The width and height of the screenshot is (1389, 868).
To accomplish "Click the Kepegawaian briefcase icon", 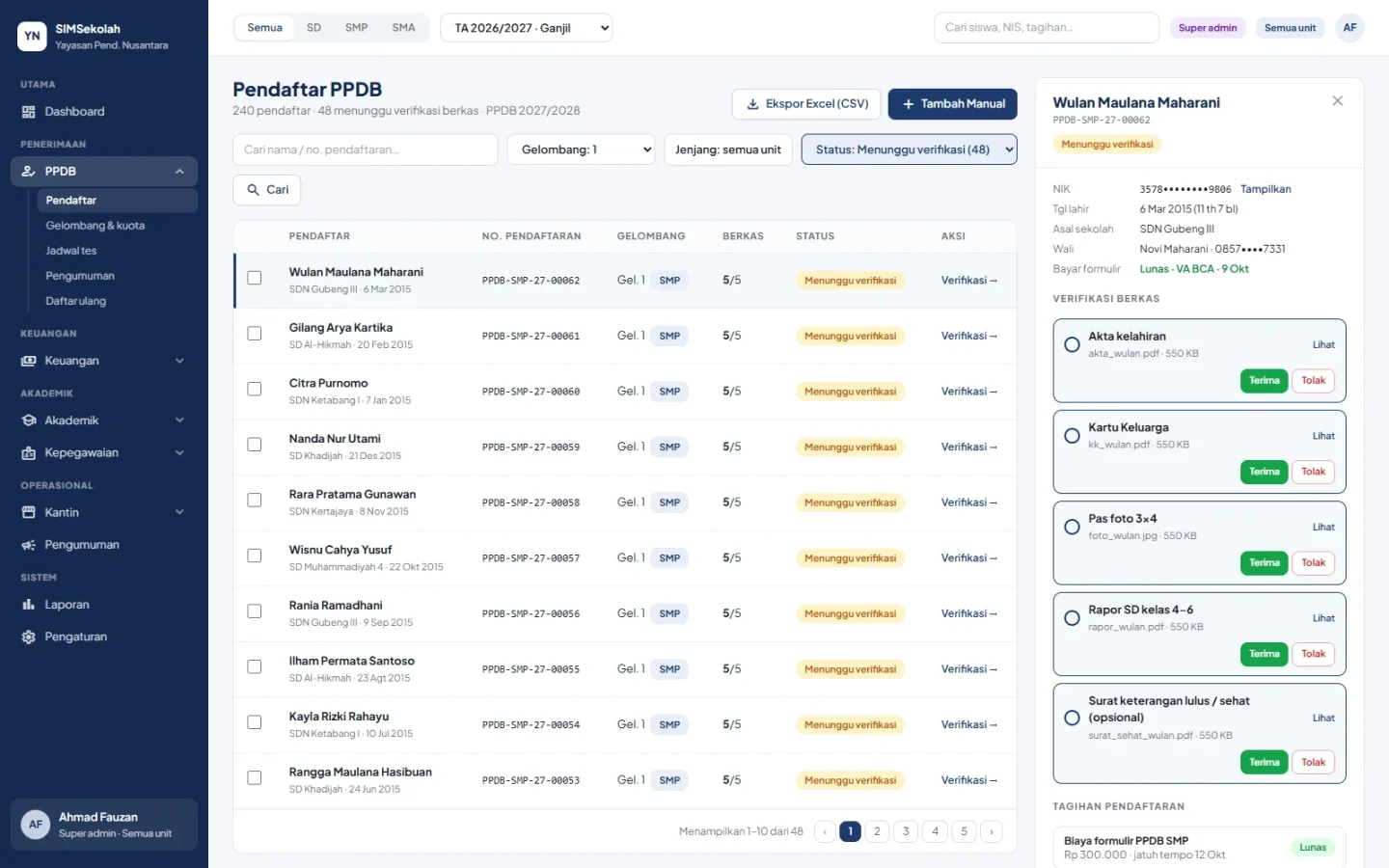I will [x=29, y=453].
